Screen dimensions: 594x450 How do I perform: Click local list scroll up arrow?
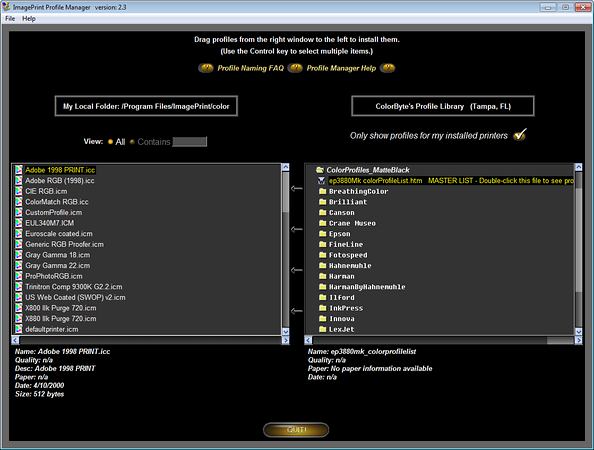[x=286, y=167]
